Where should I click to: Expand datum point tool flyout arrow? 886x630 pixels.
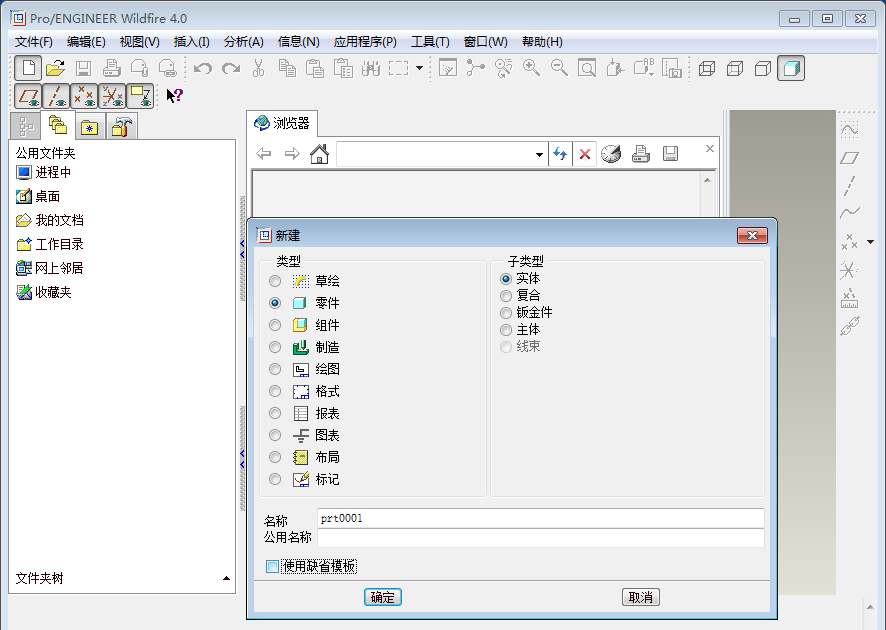[x=871, y=242]
